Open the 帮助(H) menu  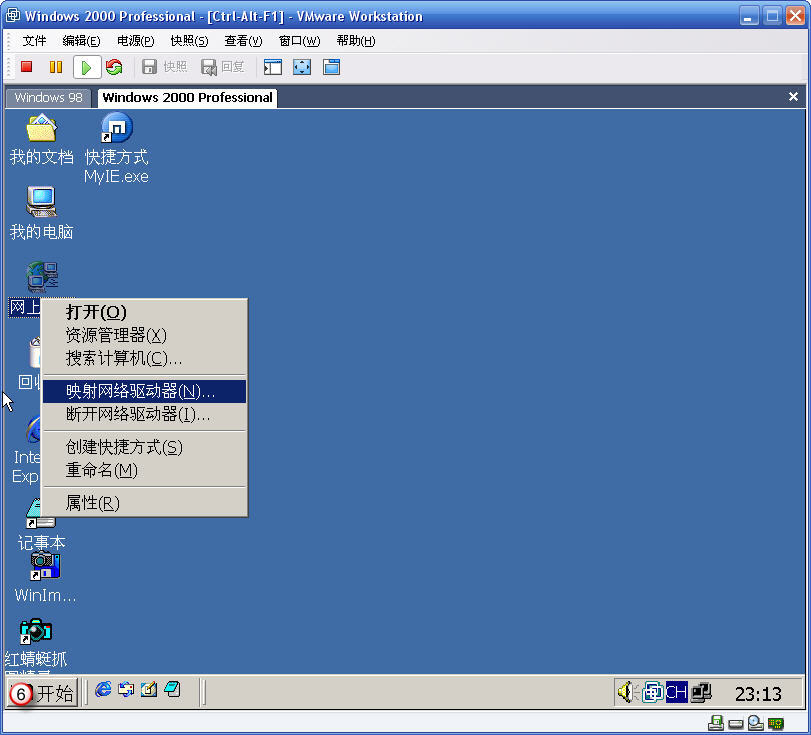356,40
